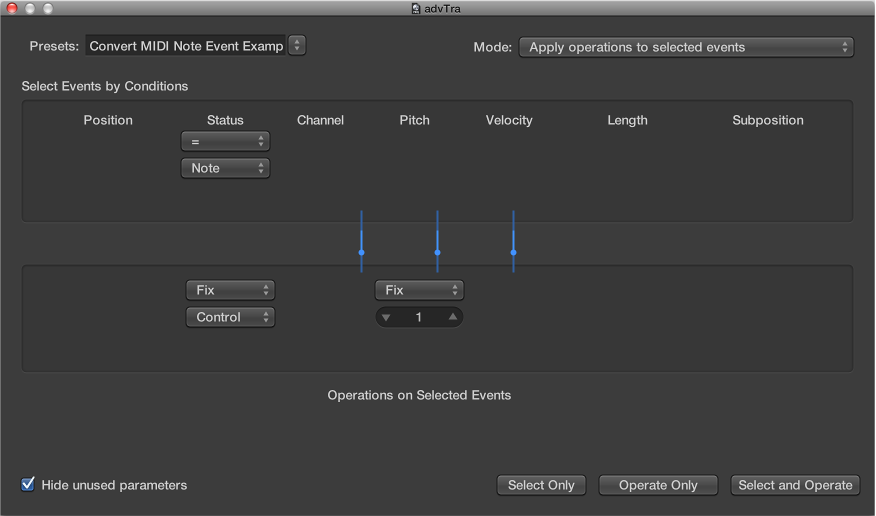The image size is (876, 516).
Task: Click 'Operations on Selected Events' label
Action: [x=419, y=395]
